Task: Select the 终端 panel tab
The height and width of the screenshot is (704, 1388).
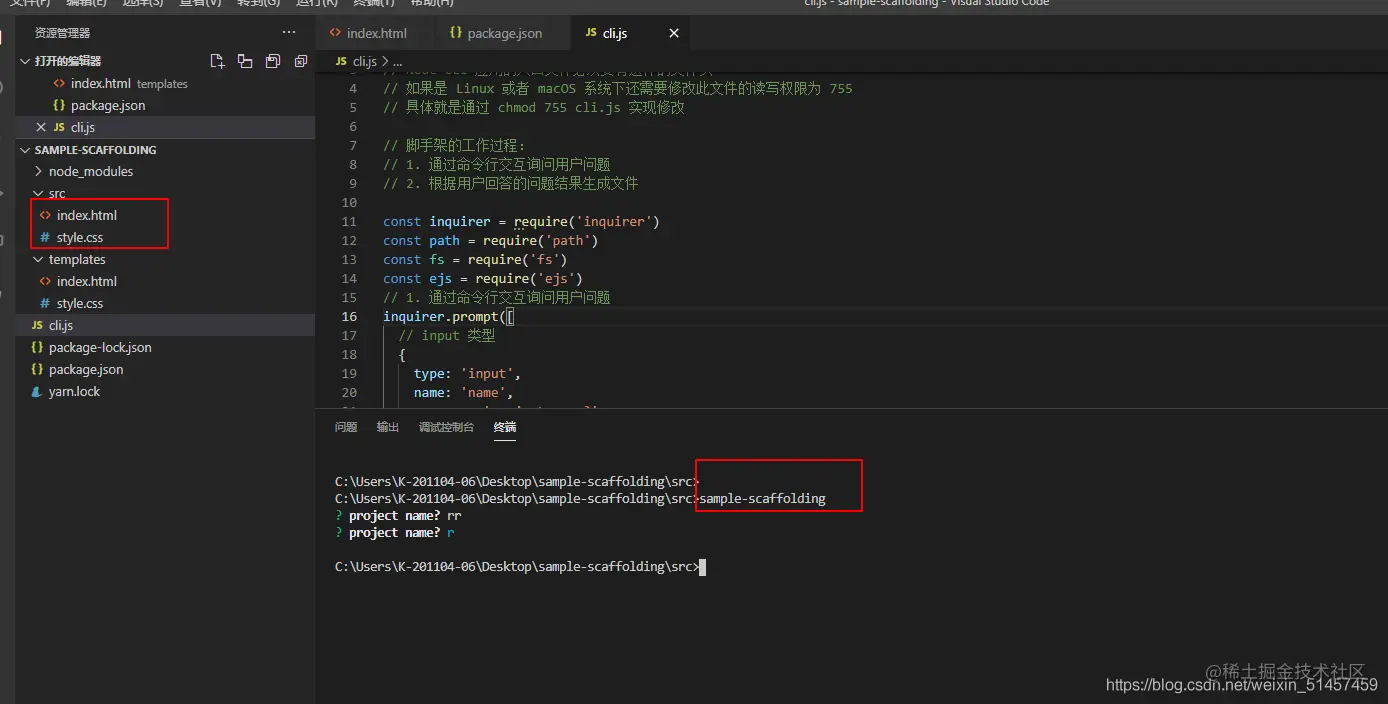Action: click(x=505, y=427)
